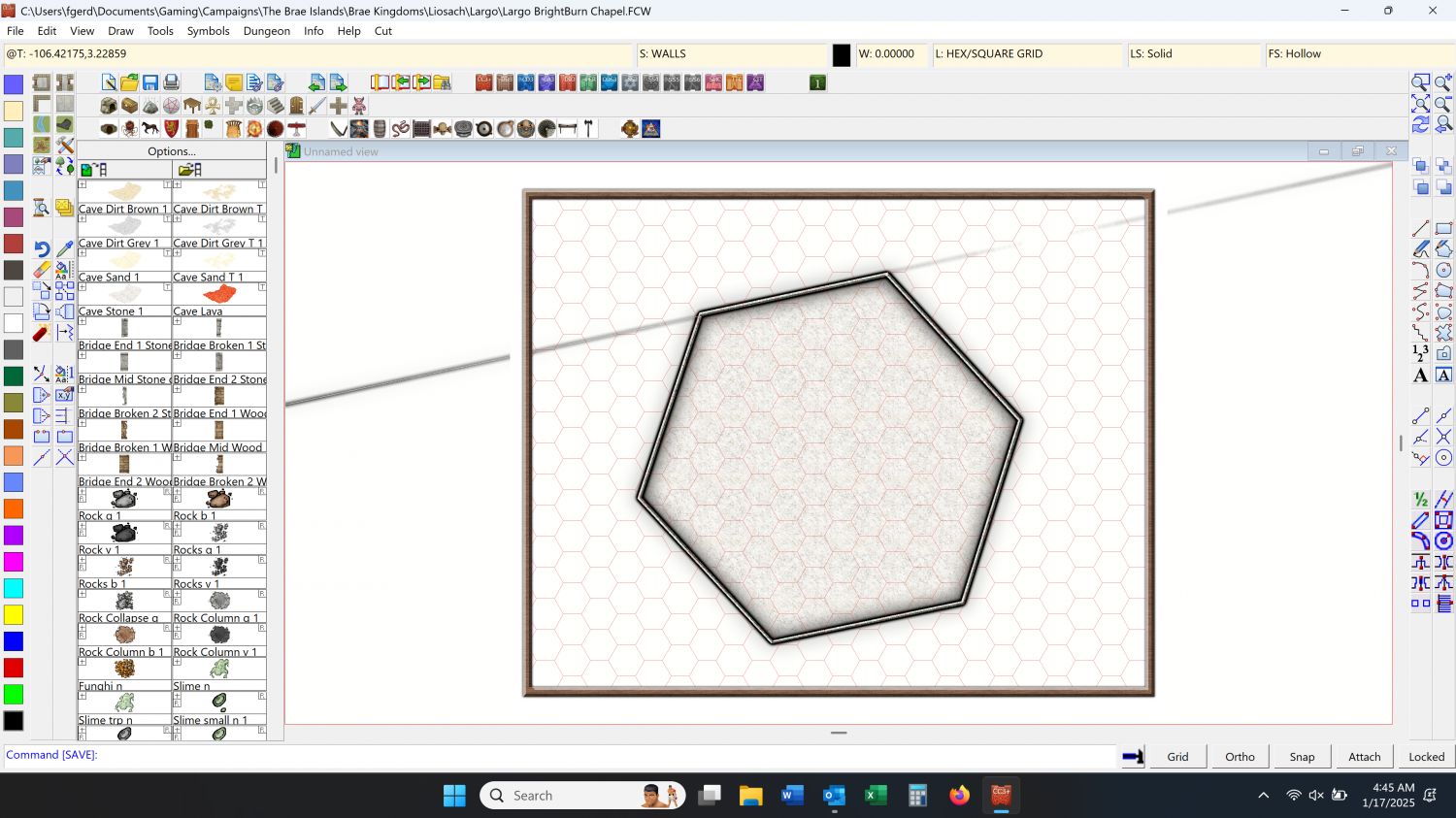The height and width of the screenshot is (818, 1456).
Task: Click the Command prompt input line
Action: point(558,755)
